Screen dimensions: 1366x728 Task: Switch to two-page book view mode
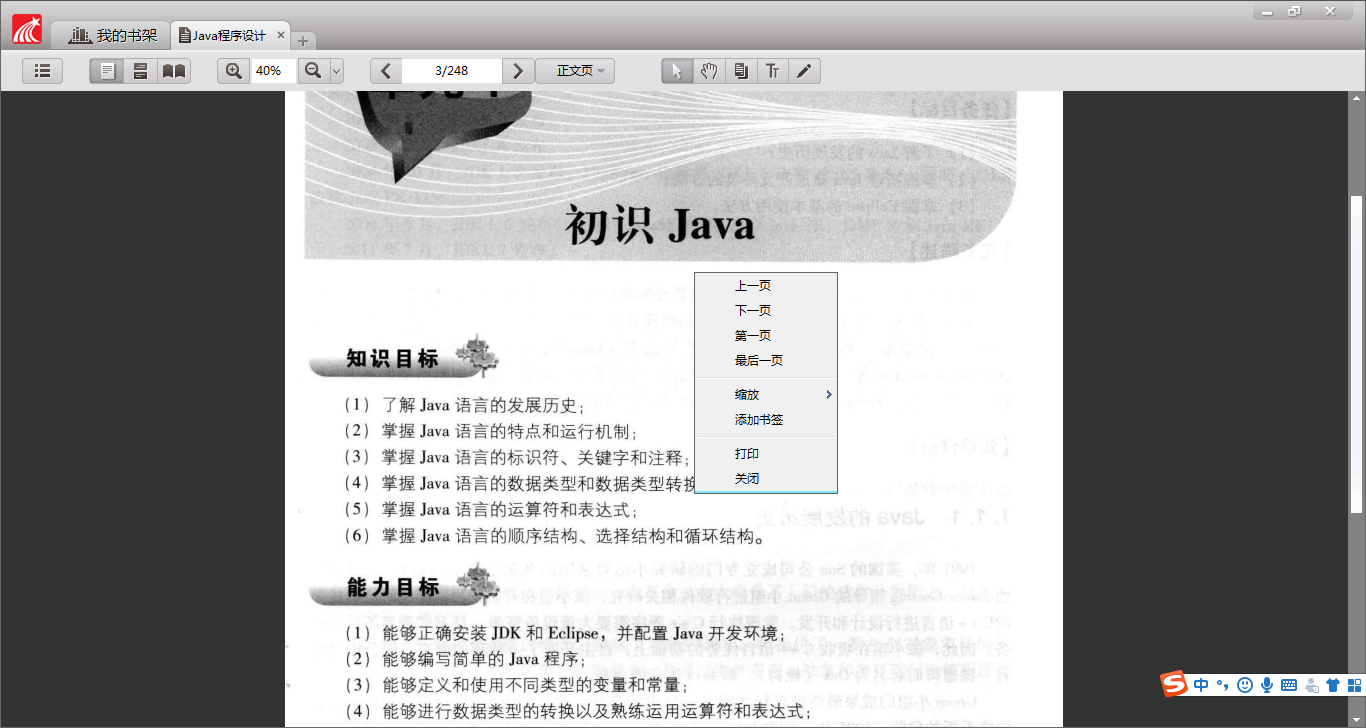(x=174, y=71)
